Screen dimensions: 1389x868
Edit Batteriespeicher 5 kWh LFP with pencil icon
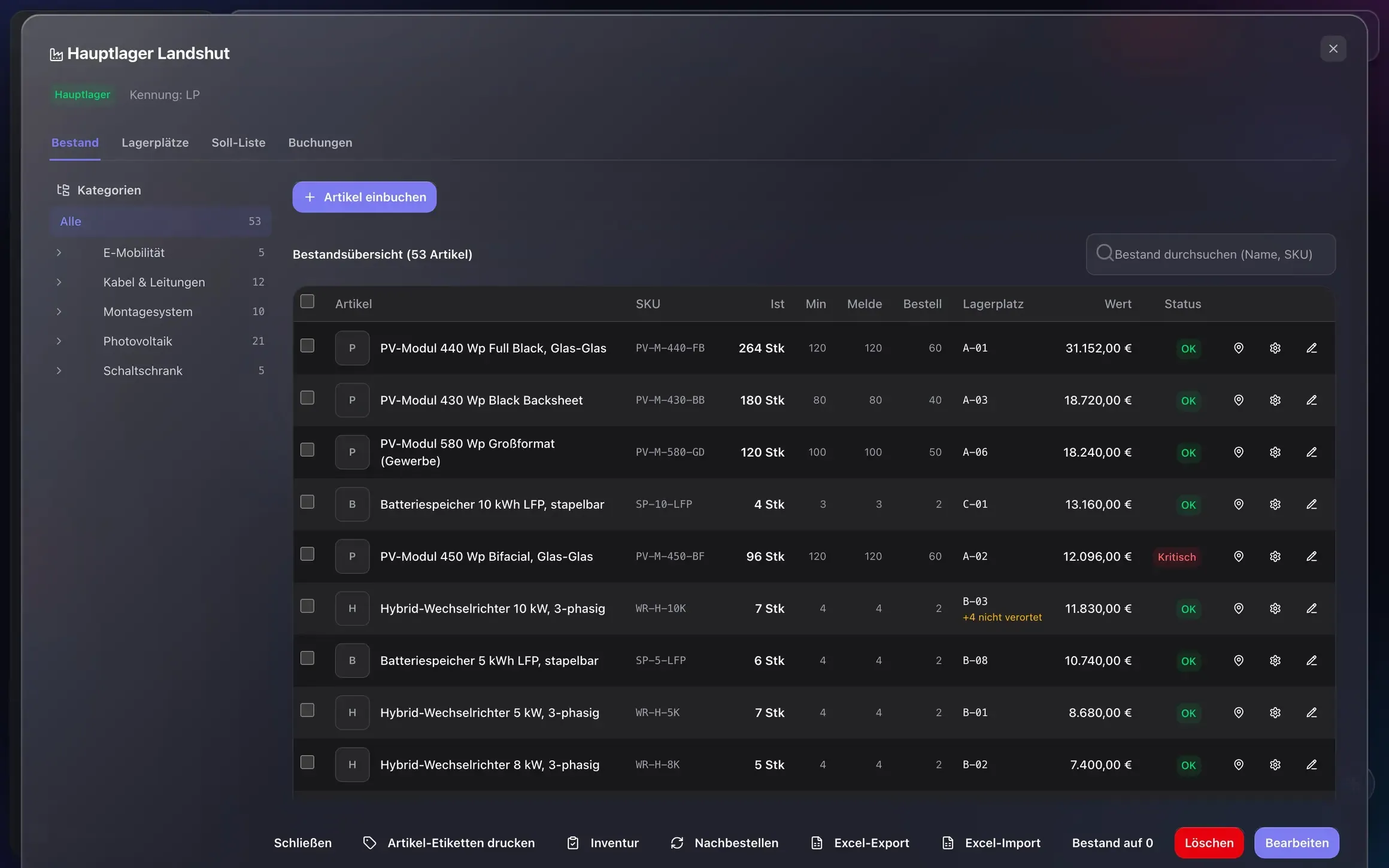pos(1311,660)
